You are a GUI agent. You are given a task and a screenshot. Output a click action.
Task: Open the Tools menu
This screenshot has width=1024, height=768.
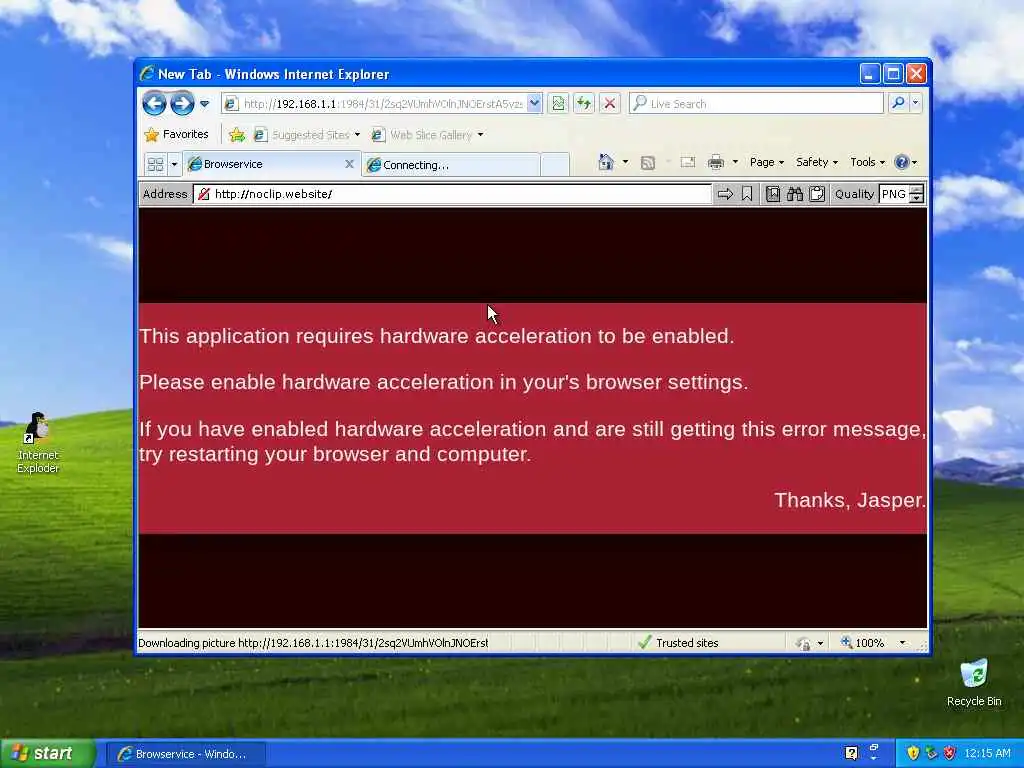(x=867, y=162)
